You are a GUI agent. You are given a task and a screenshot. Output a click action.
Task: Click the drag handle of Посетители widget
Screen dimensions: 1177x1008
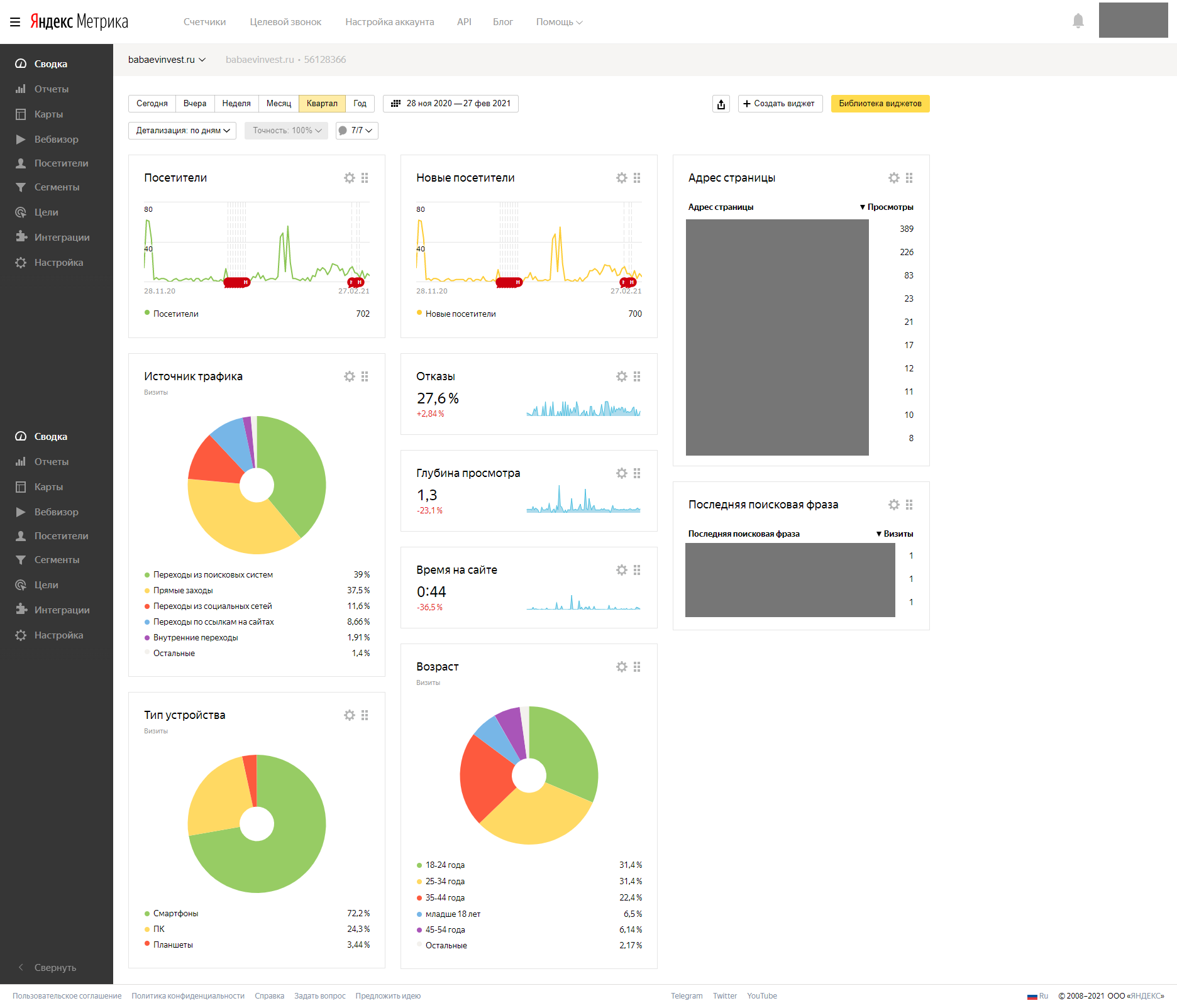pos(365,178)
